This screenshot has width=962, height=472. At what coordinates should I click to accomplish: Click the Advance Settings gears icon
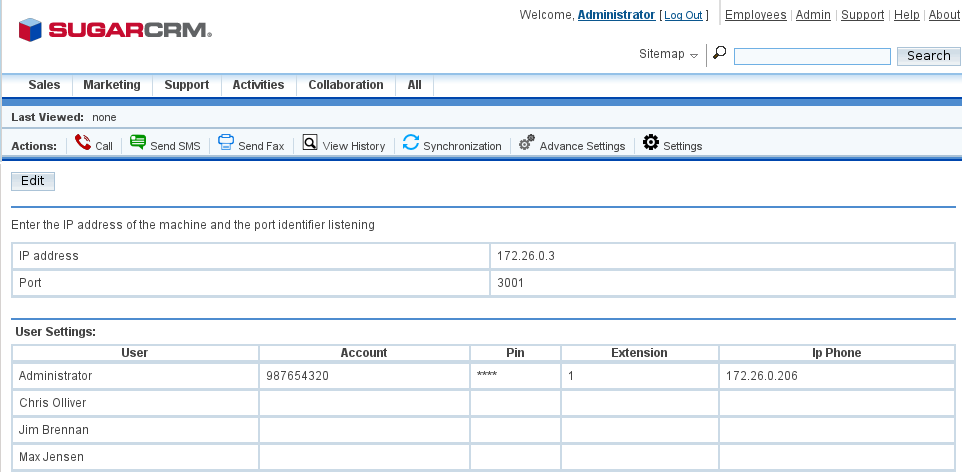coord(527,144)
